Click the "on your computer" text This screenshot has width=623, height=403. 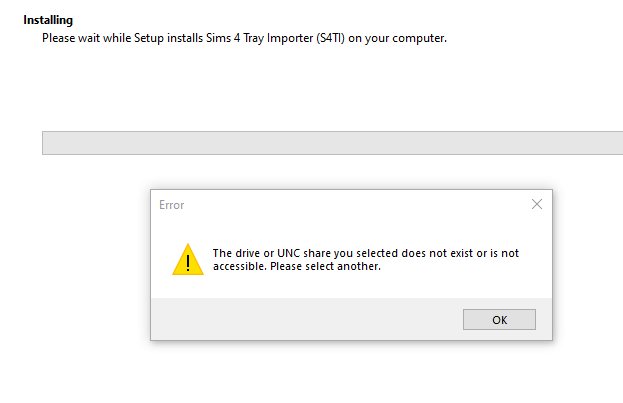click(x=404, y=38)
